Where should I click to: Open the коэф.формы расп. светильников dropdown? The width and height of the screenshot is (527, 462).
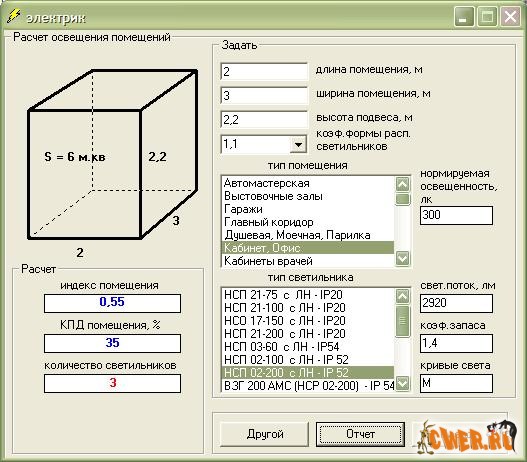298,145
